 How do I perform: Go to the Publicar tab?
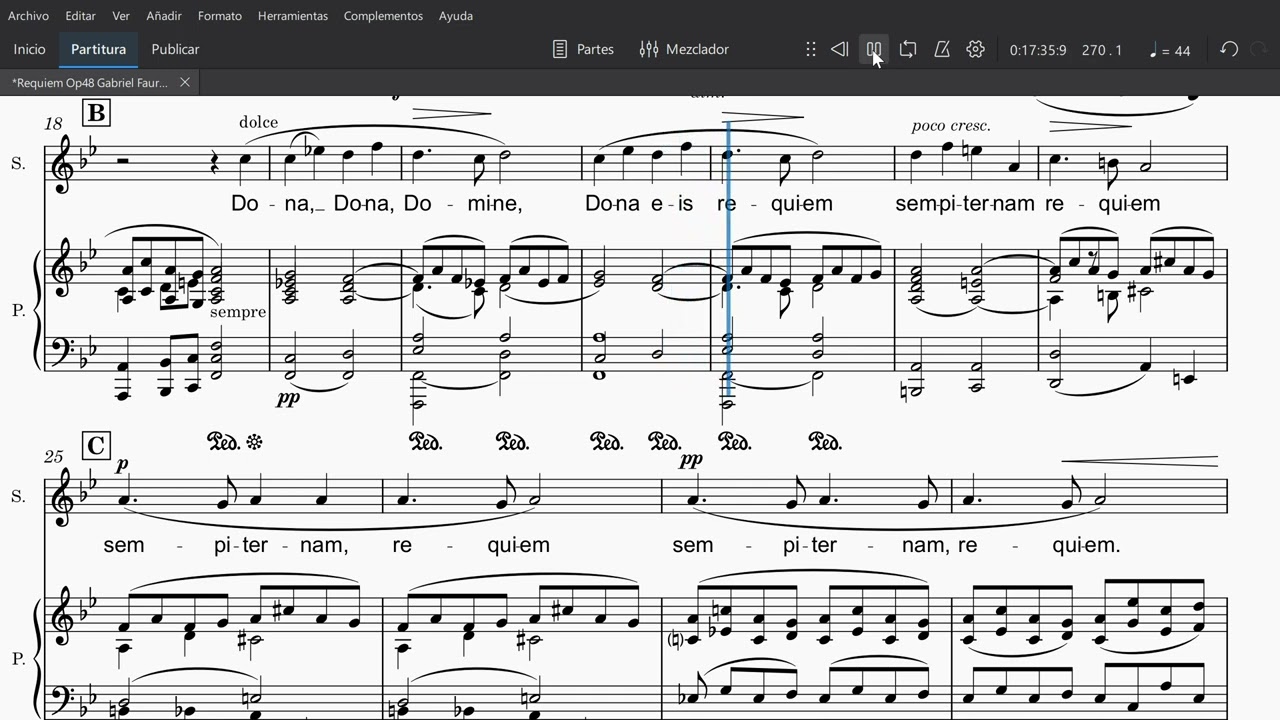(175, 49)
